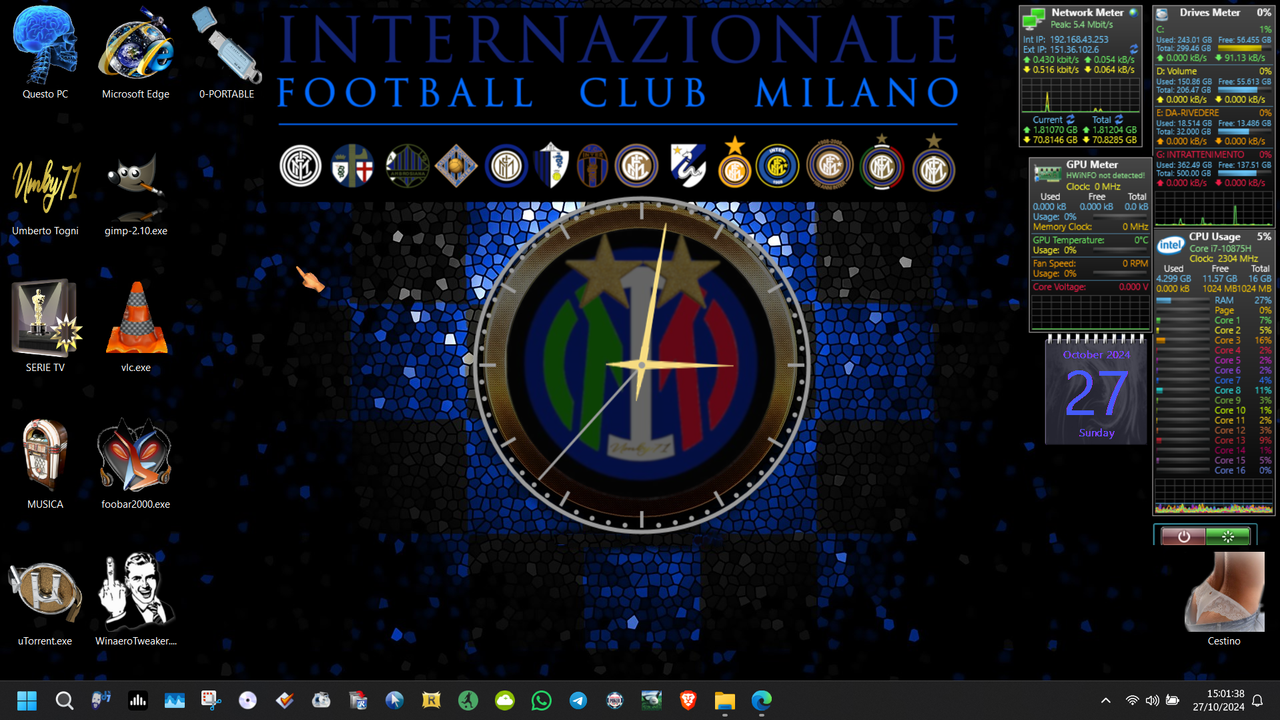Expand the hidden icons tray chevron
The width and height of the screenshot is (1280, 720).
point(1106,700)
